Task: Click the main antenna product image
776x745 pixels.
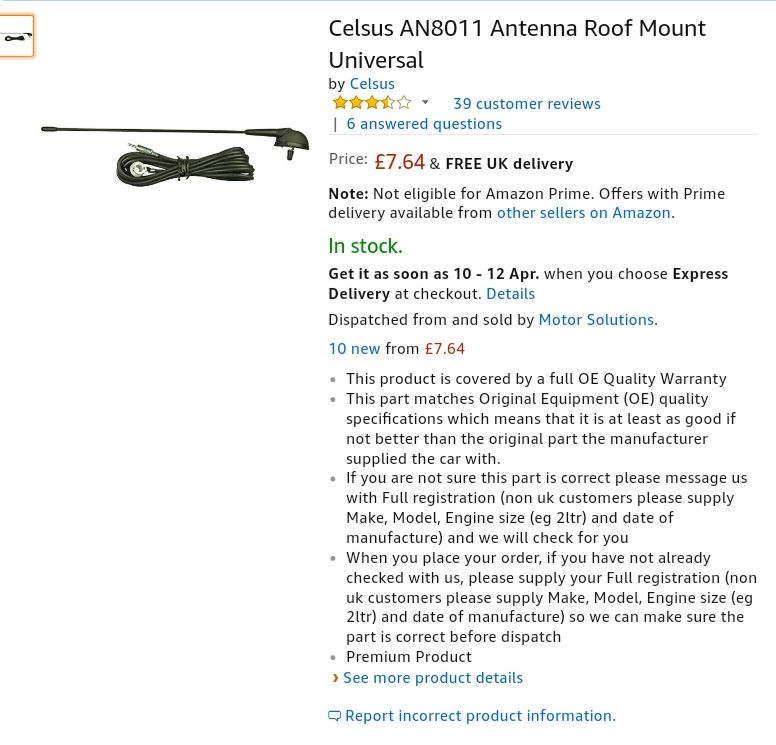Action: (175, 155)
